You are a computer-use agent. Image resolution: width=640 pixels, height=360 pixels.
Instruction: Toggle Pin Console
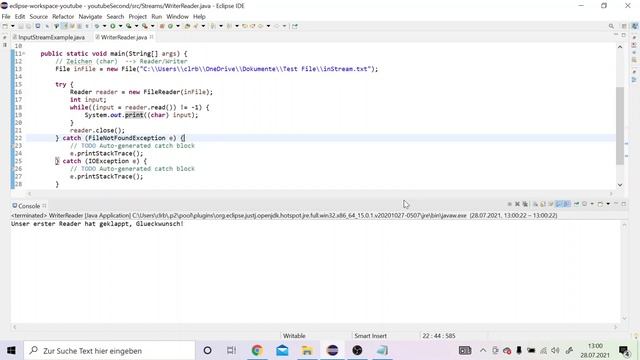[576, 204]
